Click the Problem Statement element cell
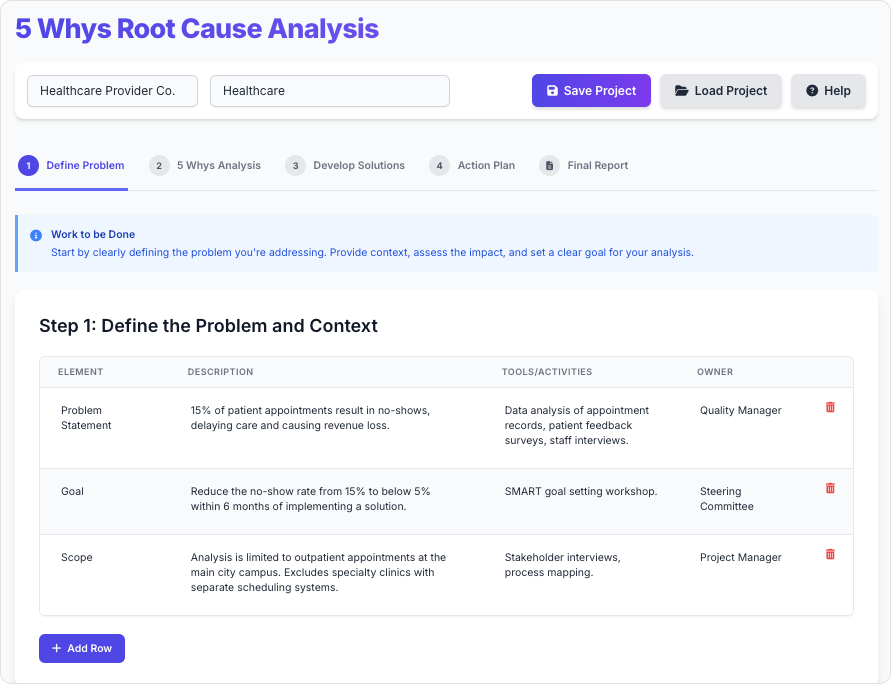The width and height of the screenshot is (891, 684). (86, 418)
